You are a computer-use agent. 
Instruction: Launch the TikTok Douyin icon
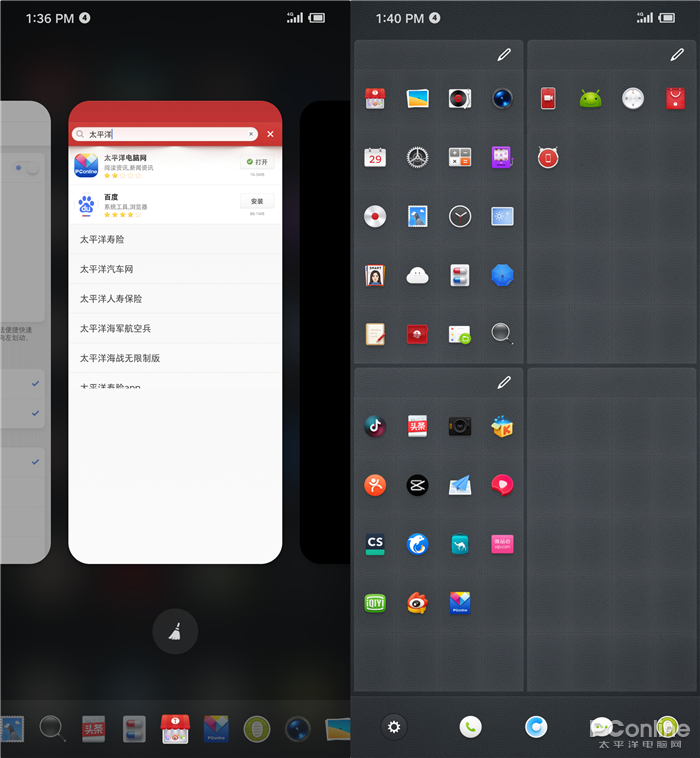click(x=375, y=426)
